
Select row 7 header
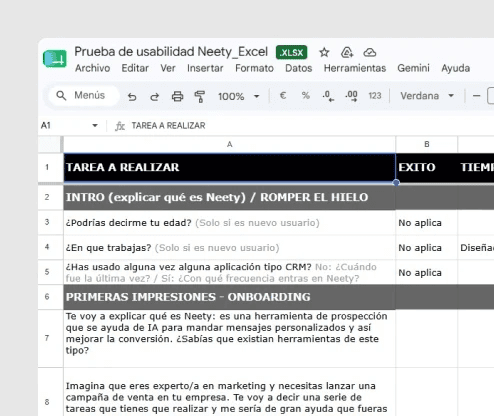point(47,338)
